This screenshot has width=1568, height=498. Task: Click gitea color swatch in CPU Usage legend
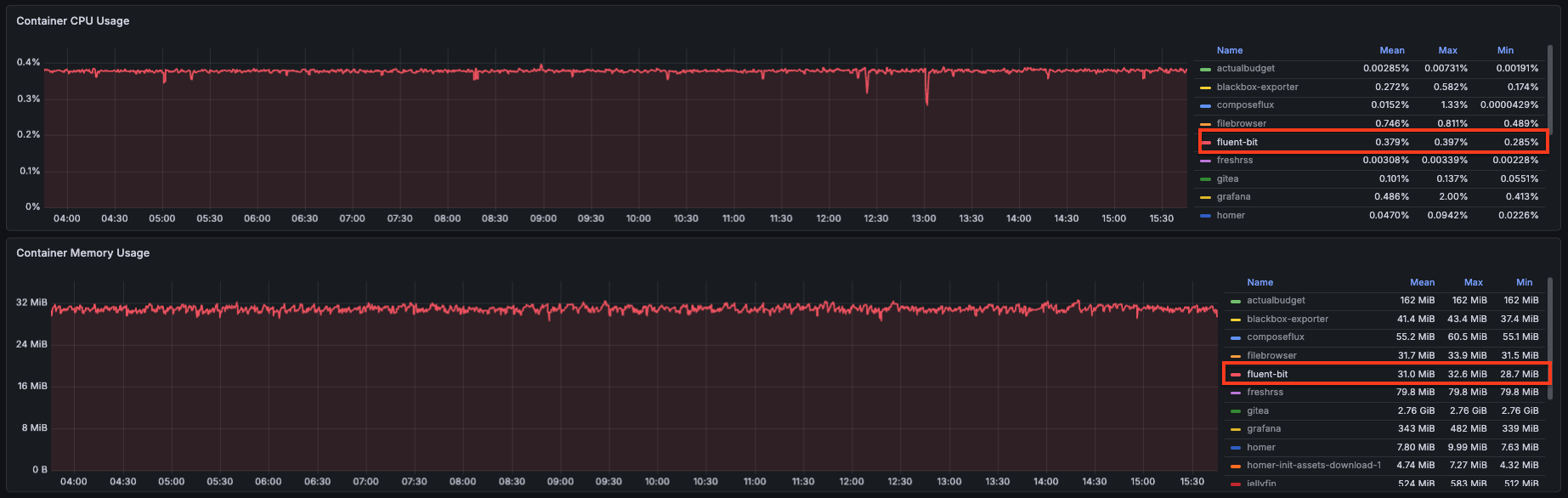(1205, 179)
